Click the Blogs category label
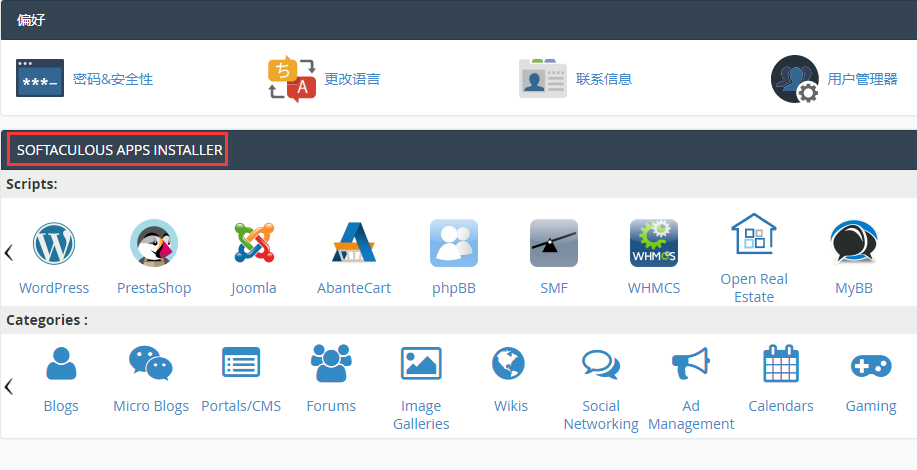917x470 pixels. tap(61, 406)
